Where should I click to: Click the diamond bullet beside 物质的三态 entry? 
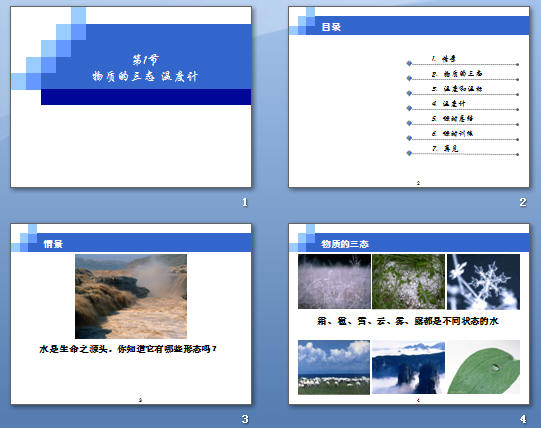pos(409,78)
